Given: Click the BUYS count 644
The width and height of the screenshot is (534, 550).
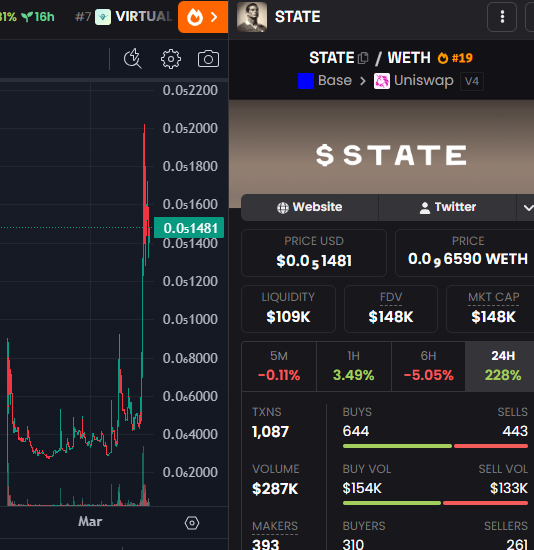Looking at the screenshot, I should (356, 431).
